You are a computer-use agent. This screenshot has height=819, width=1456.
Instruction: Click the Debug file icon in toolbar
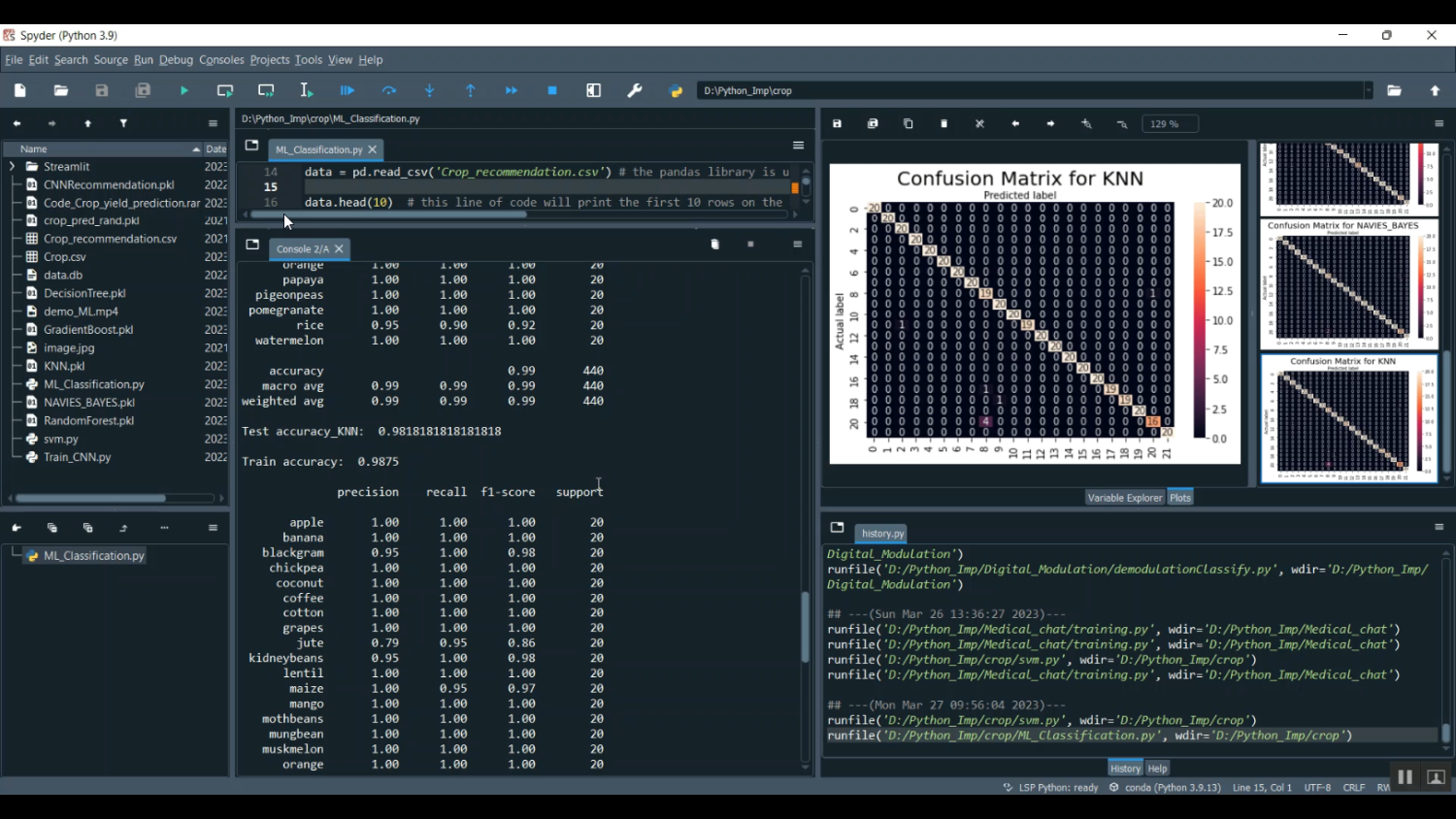[x=347, y=90]
